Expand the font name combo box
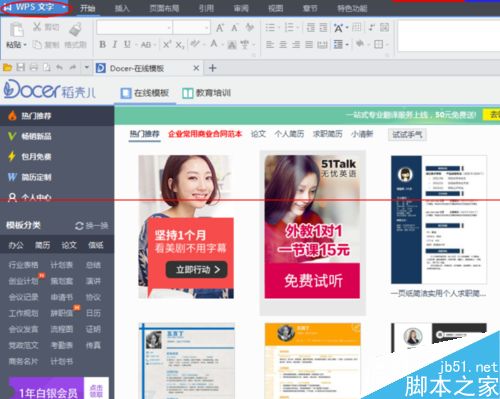This screenshot has width=500, height=399. pos(135,27)
